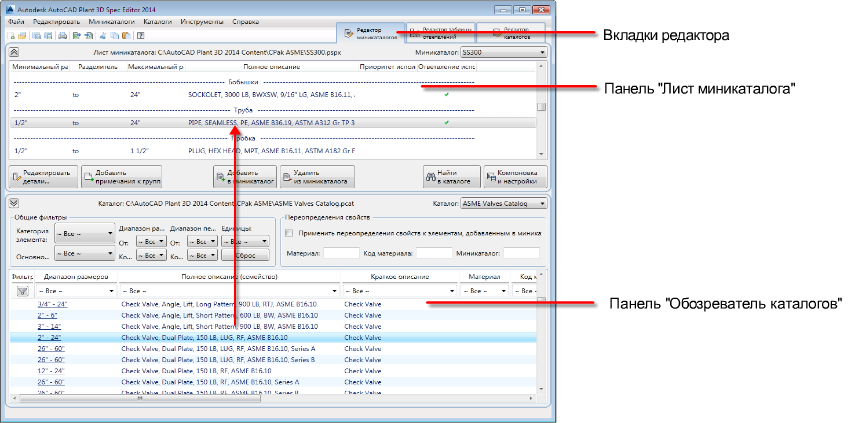
Task: Open the Категория элемента dropdown
Action: click(84, 233)
